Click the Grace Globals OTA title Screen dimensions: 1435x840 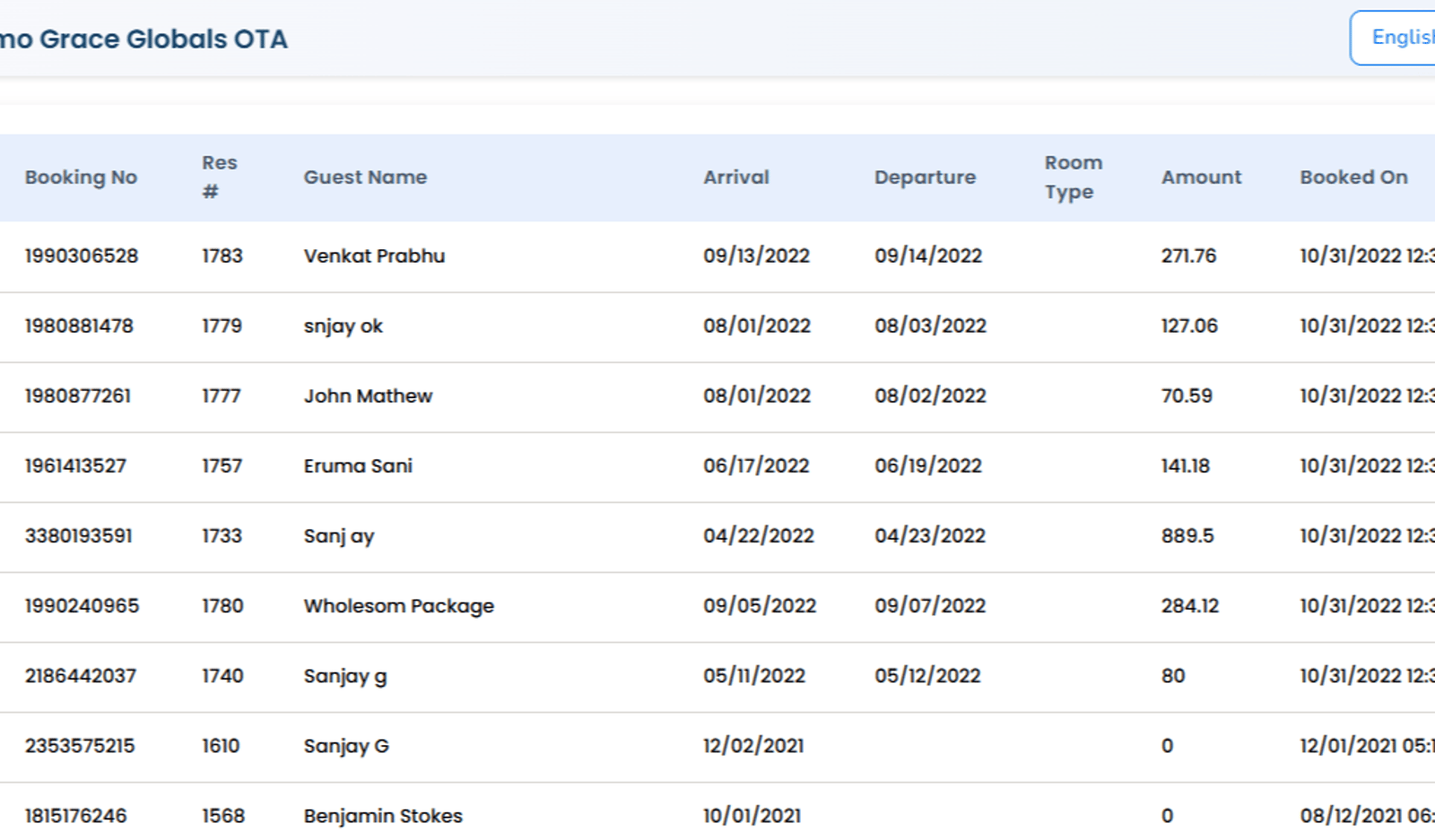click(143, 39)
